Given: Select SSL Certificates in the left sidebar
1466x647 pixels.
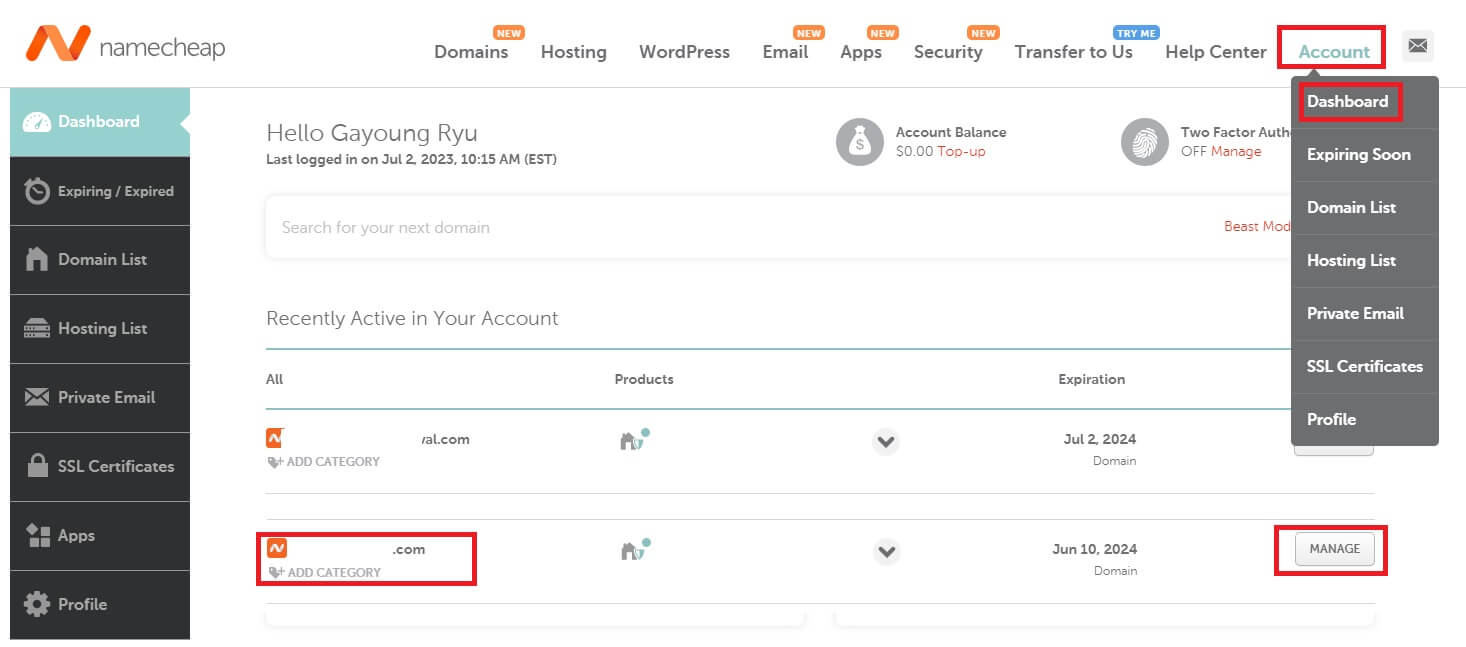Looking at the screenshot, I should point(100,467).
